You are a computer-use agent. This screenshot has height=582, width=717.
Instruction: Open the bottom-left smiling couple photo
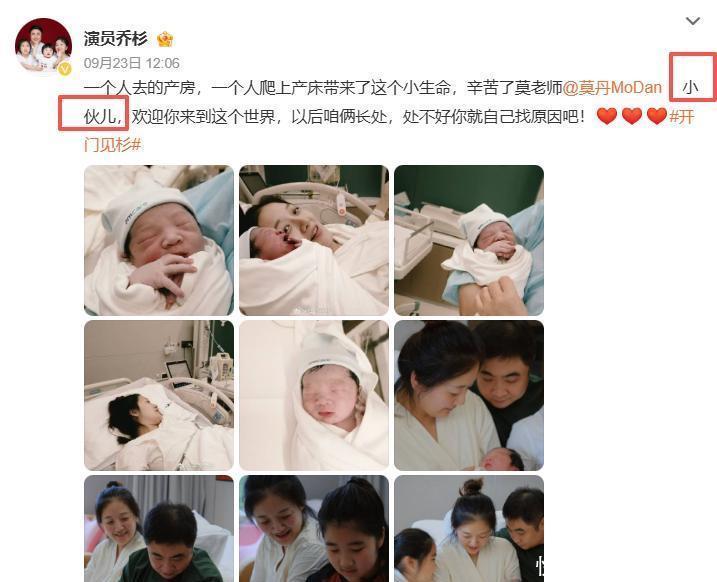pos(159,529)
